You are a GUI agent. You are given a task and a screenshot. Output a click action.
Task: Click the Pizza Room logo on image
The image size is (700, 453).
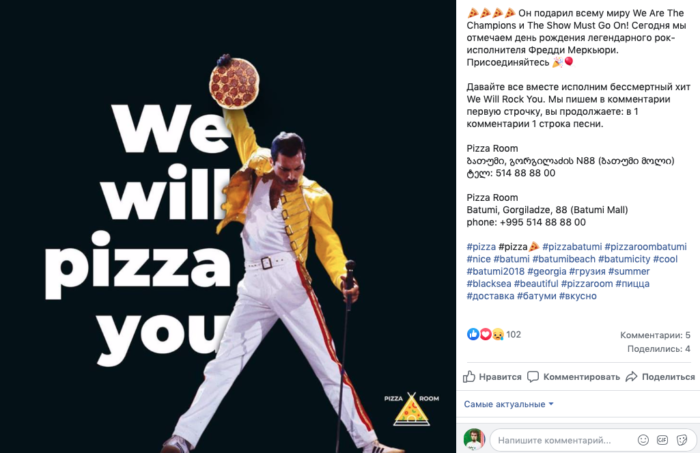[412, 409]
